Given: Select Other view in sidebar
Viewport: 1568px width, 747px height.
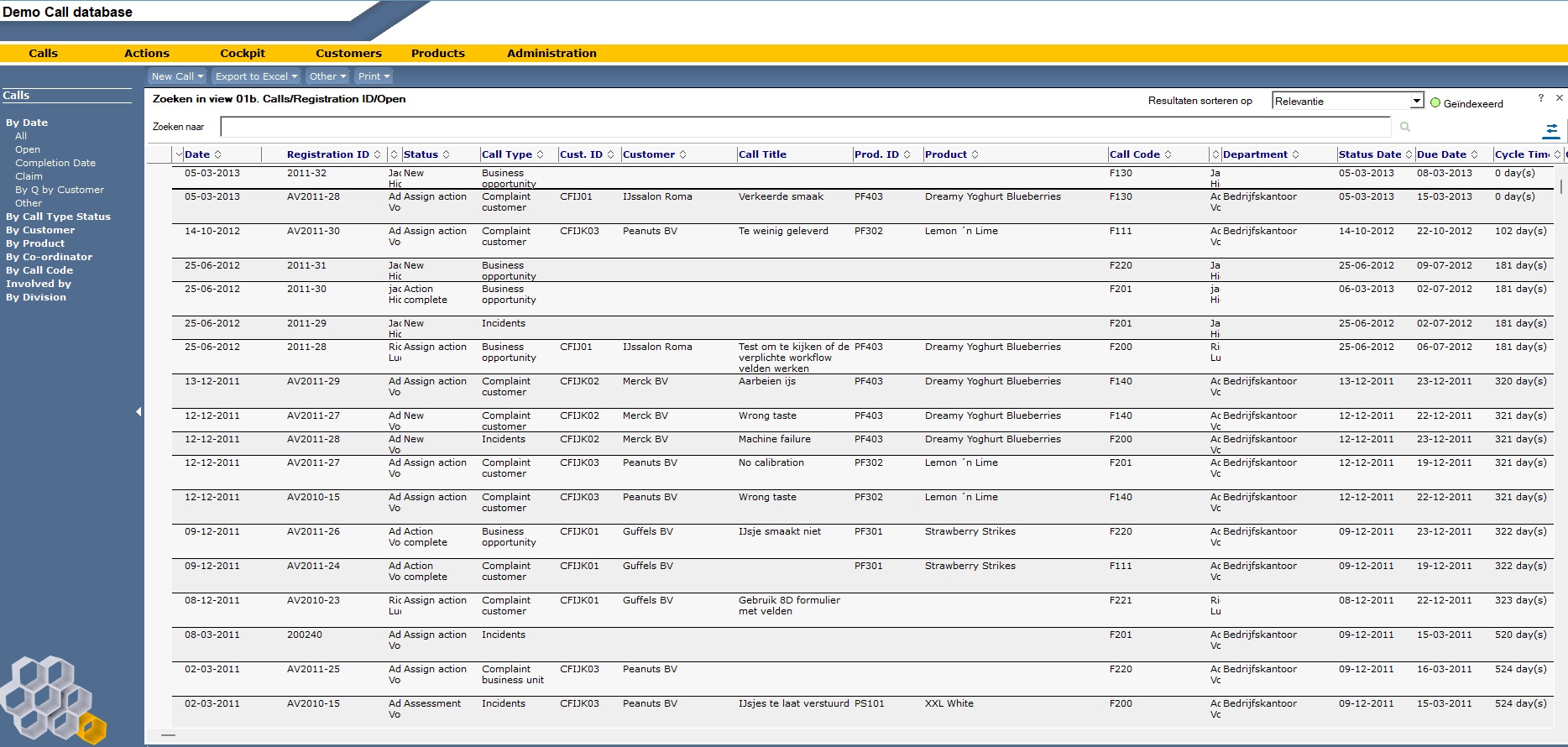Looking at the screenshot, I should 29,203.
